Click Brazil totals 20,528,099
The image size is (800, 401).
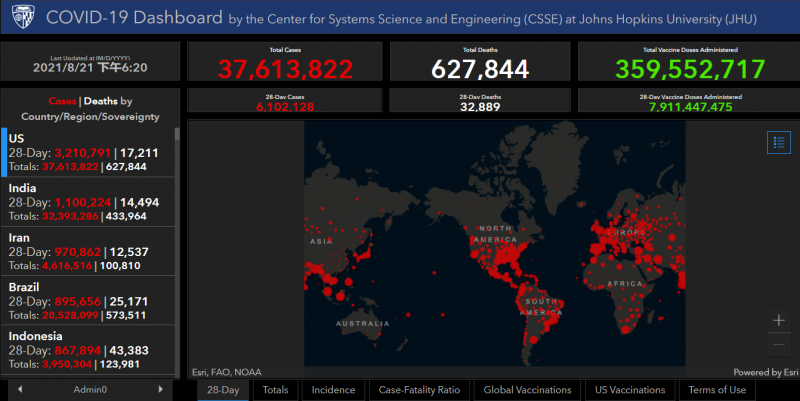click(x=70, y=315)
